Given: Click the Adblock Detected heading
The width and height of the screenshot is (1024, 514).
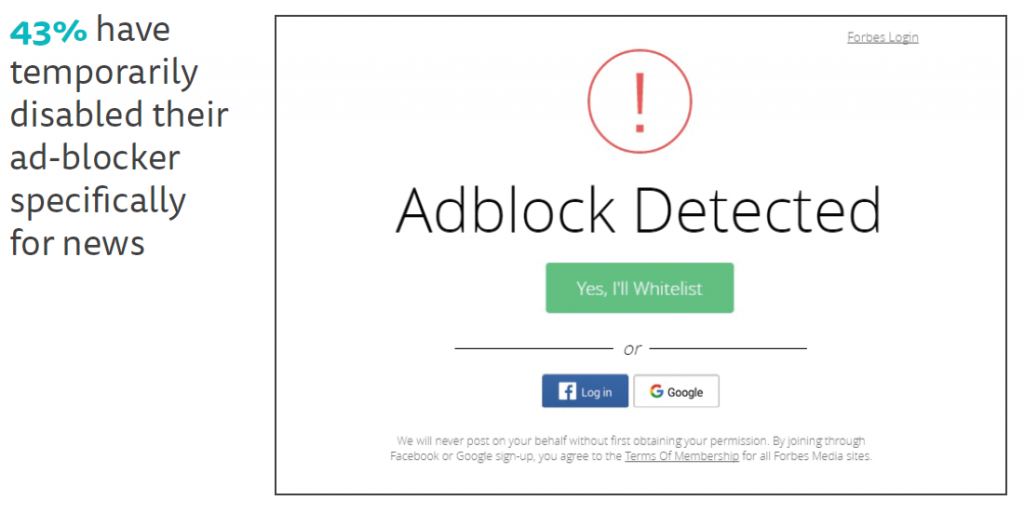Looking at the screenshot, I should 639,211.
